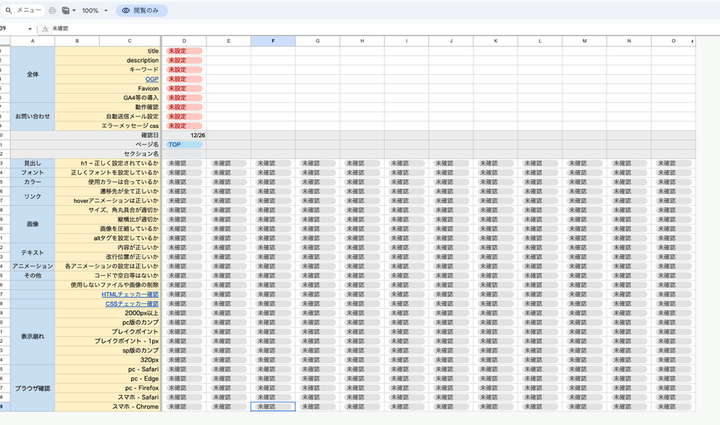Screen dimensions: 720x425
Task: Select column D header
Action: [184, 40]
